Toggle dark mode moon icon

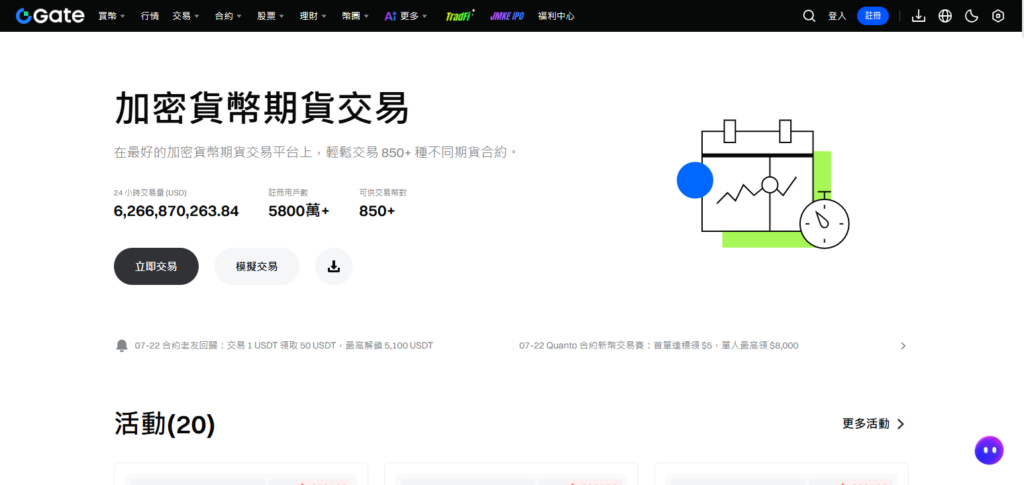click(x=972, y=16)
